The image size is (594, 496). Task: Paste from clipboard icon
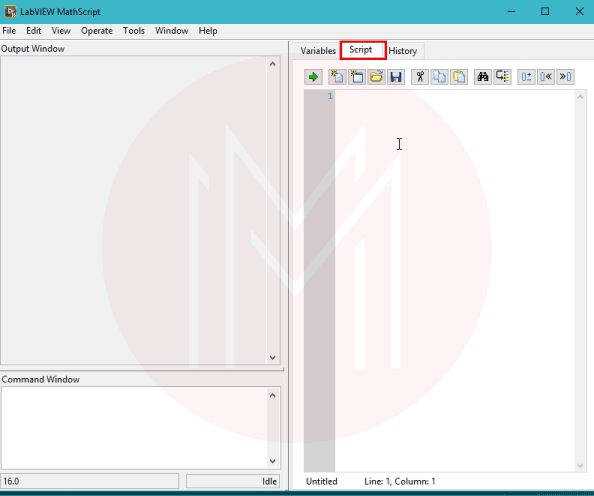pos(459,77)
